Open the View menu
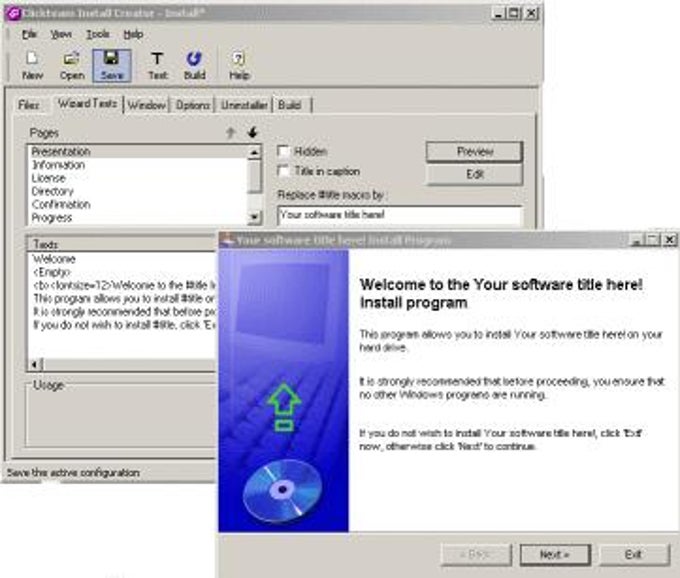Screen dimensions: 680x578 [x=61, y=34]
